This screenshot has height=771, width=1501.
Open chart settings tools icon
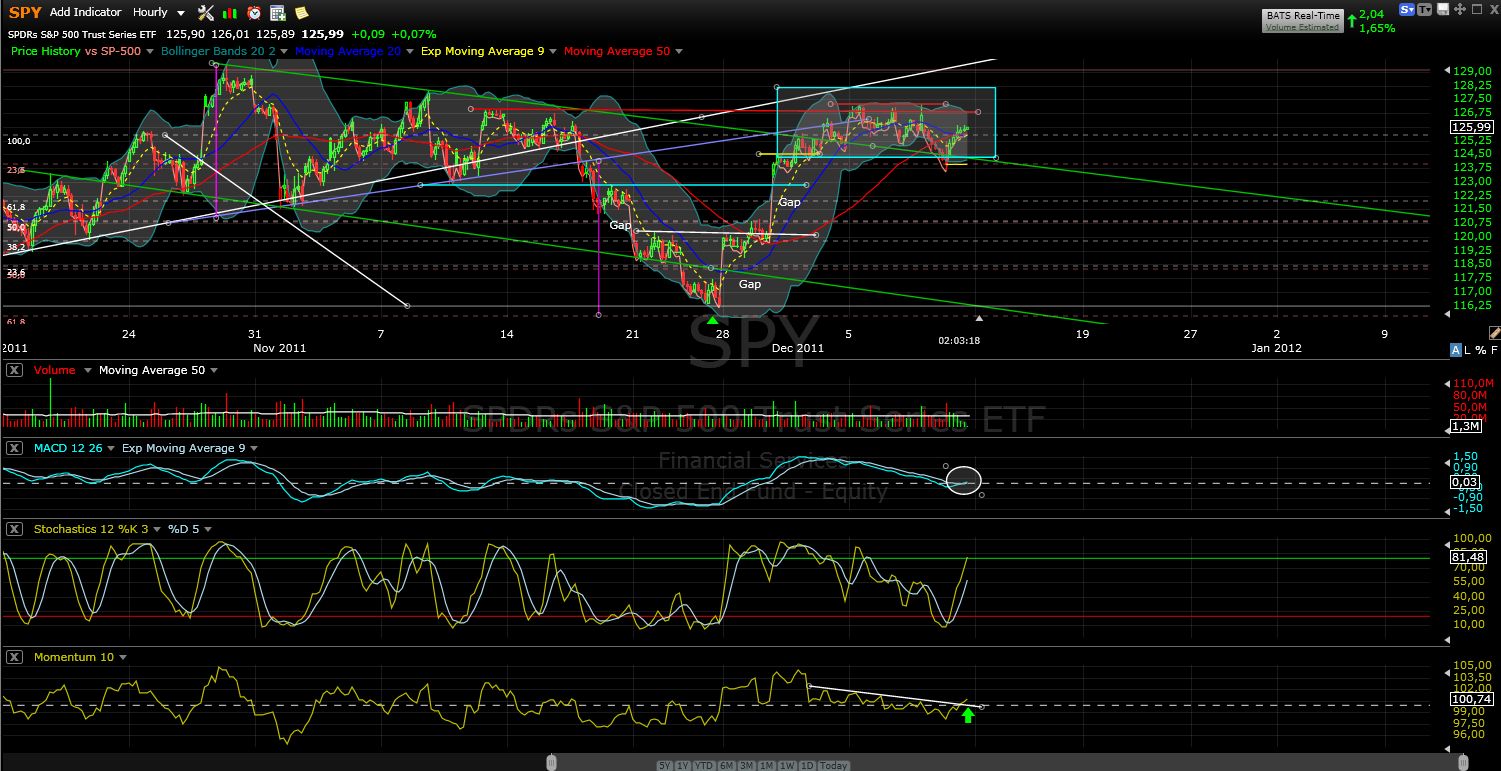click(206, 13)
